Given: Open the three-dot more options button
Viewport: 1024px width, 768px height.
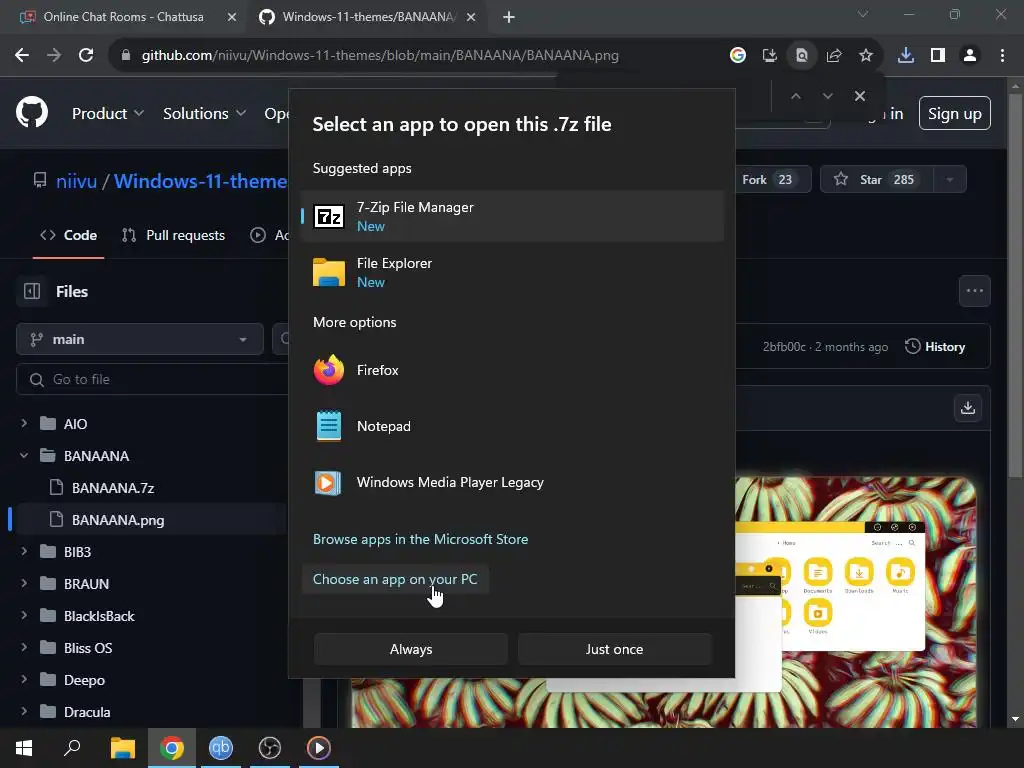Looking at the screenshot, I should click(x=974, y=291).
